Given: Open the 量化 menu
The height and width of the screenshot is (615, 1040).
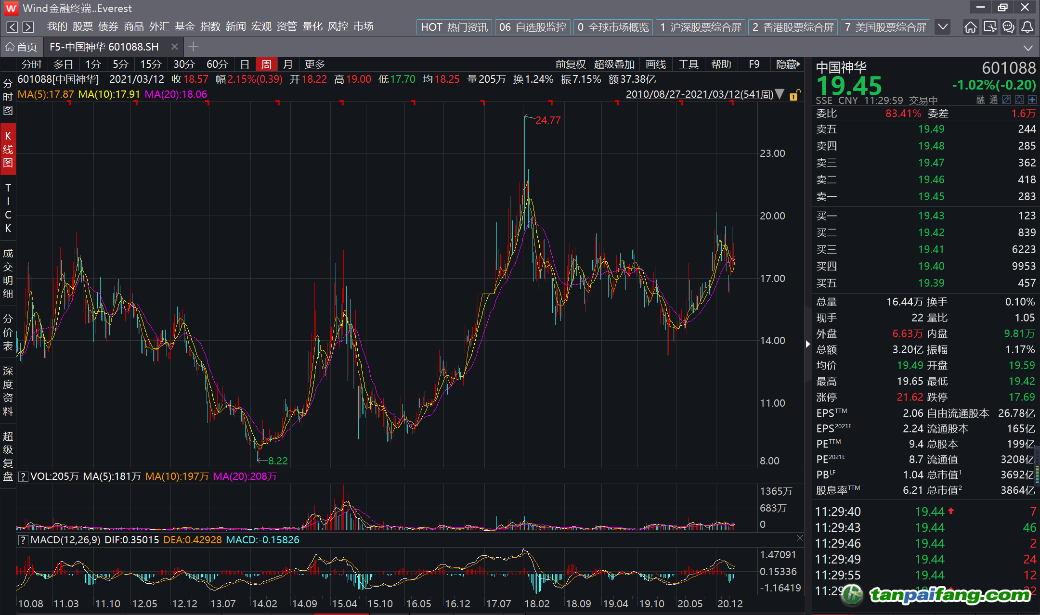Looking at the screenshot, I should [x=312, y=27].
